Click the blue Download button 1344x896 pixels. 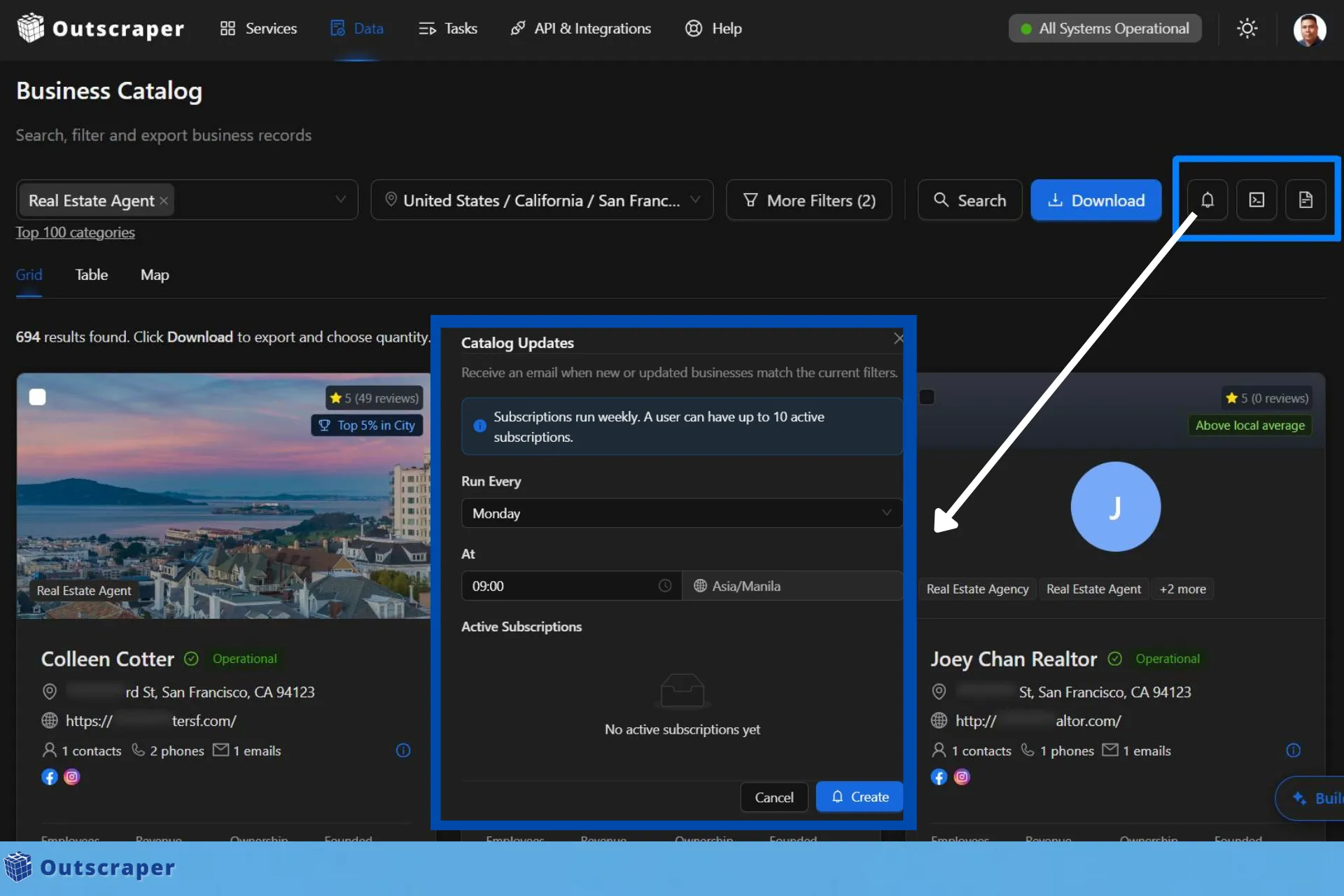coord(1095,200)
